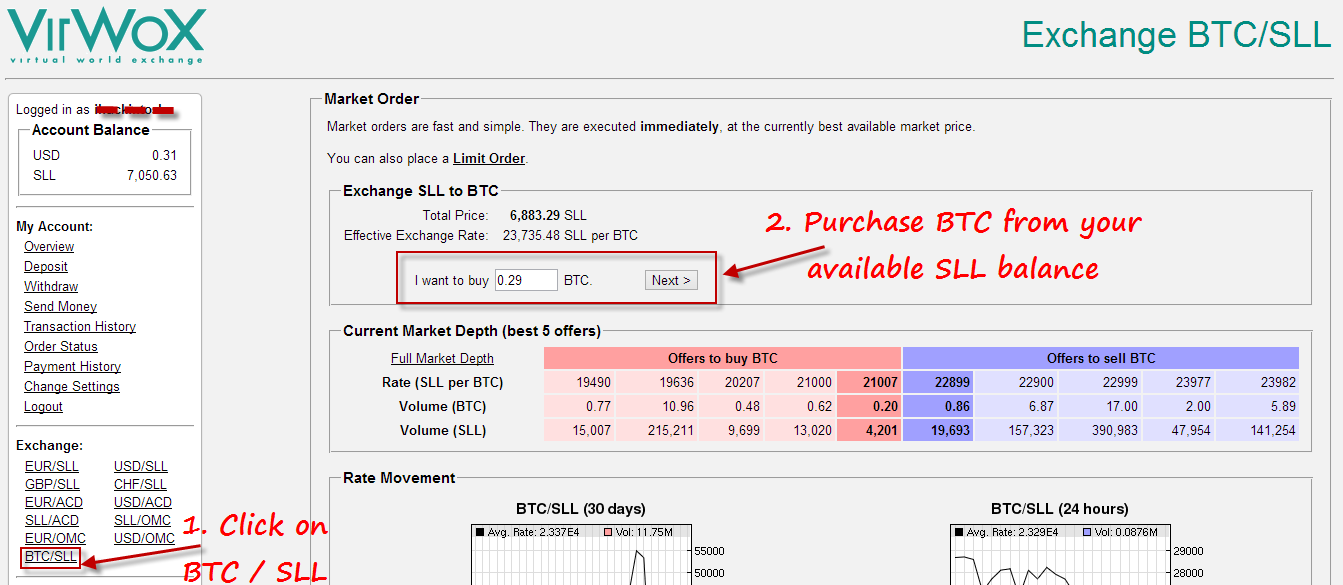Viewport: 1343px width, 585px height.
Task: Select EUR/SLL exchange
Action: (x=52, y=467)
